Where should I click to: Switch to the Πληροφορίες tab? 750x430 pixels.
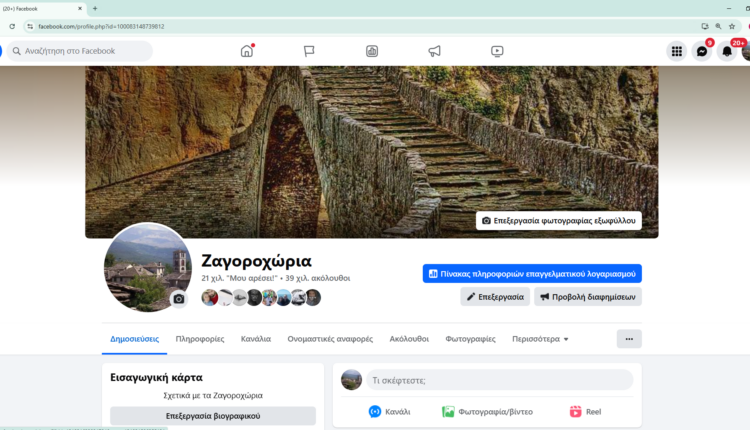(x=200, y=339)
